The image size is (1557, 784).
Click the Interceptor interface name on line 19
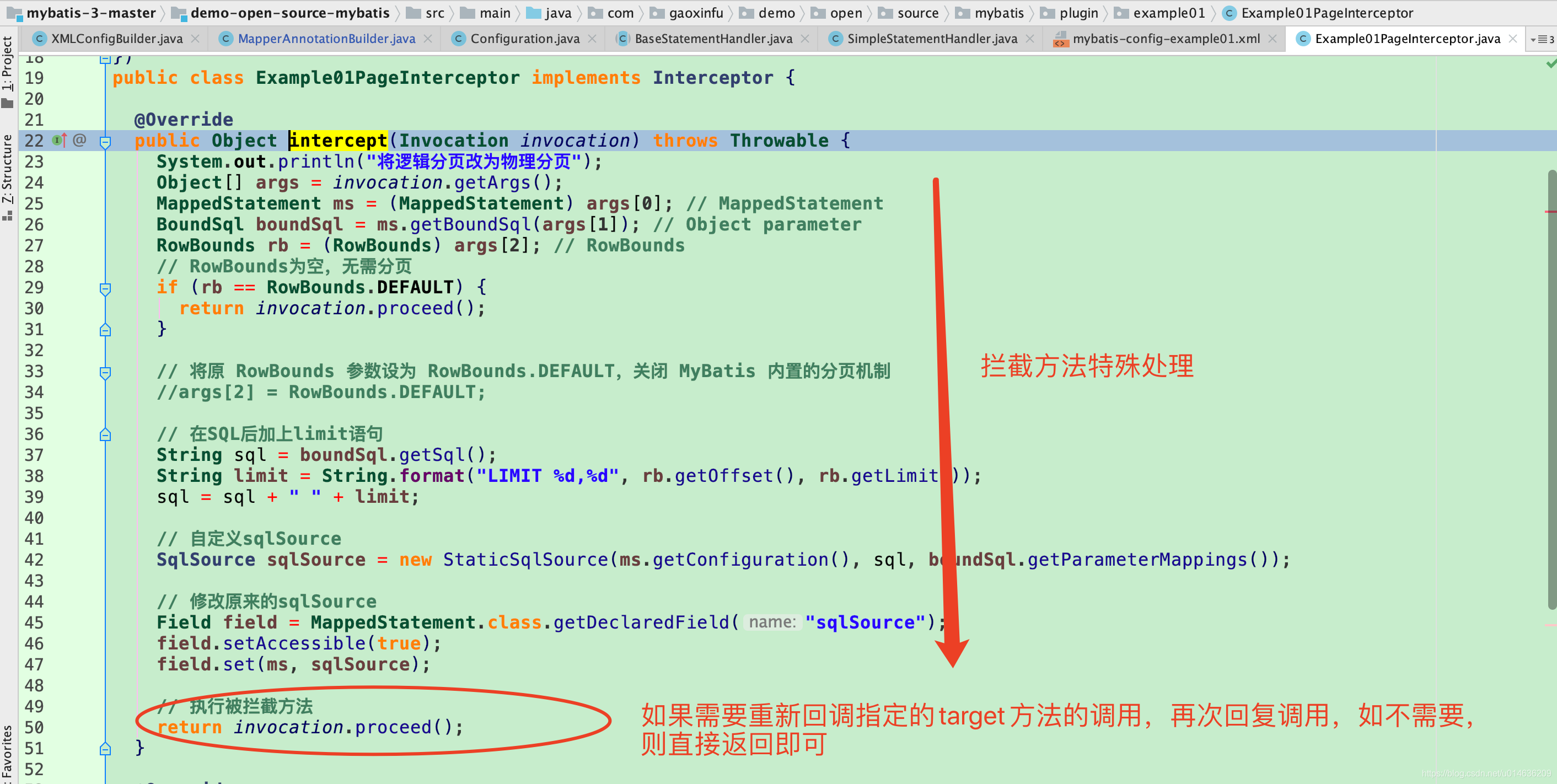[x=713, y=78]
